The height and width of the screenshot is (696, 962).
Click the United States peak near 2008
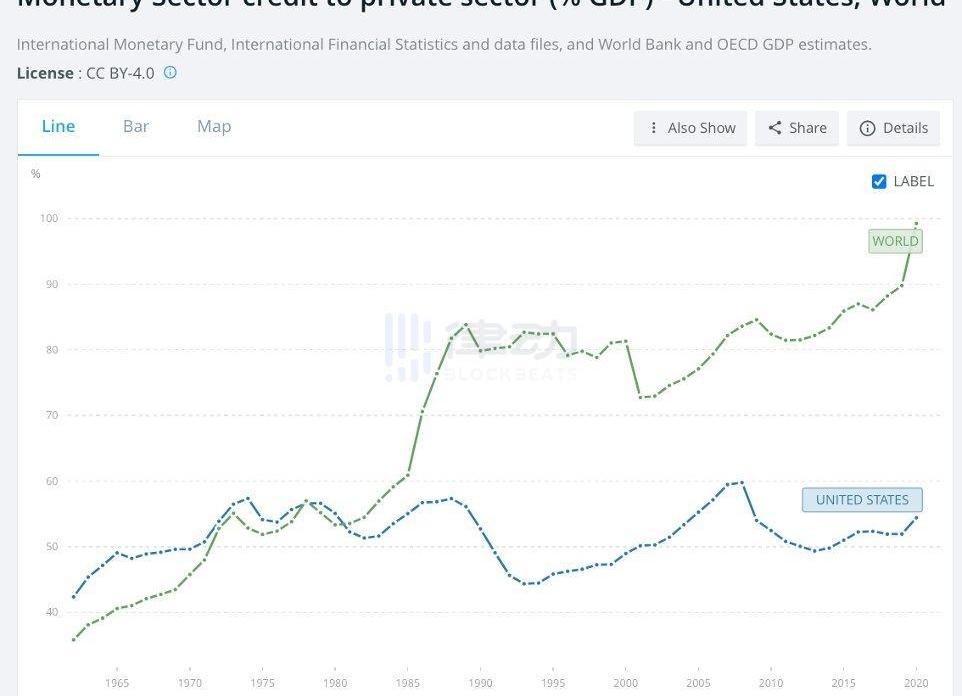tap(741, 483)
